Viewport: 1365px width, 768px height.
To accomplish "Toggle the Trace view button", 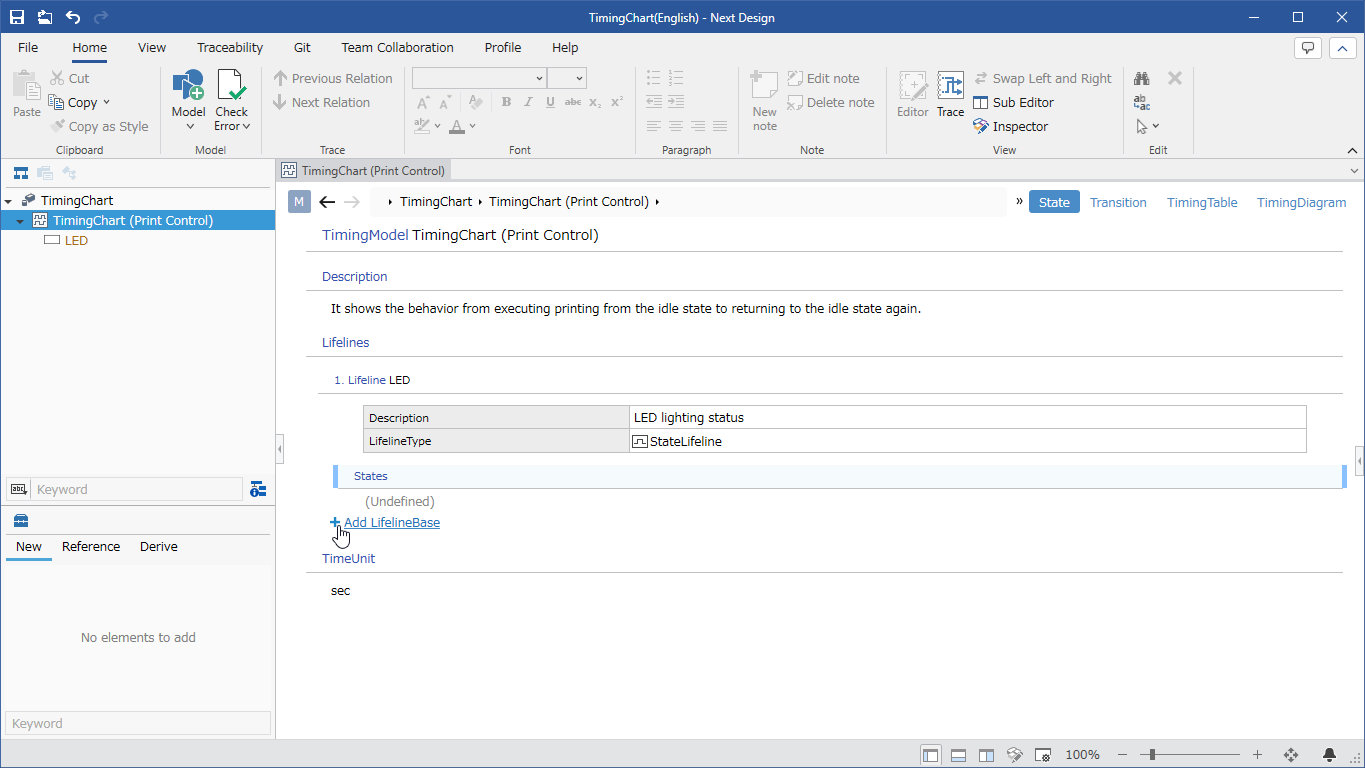I will pyautogui.click(x=950, y=95).
